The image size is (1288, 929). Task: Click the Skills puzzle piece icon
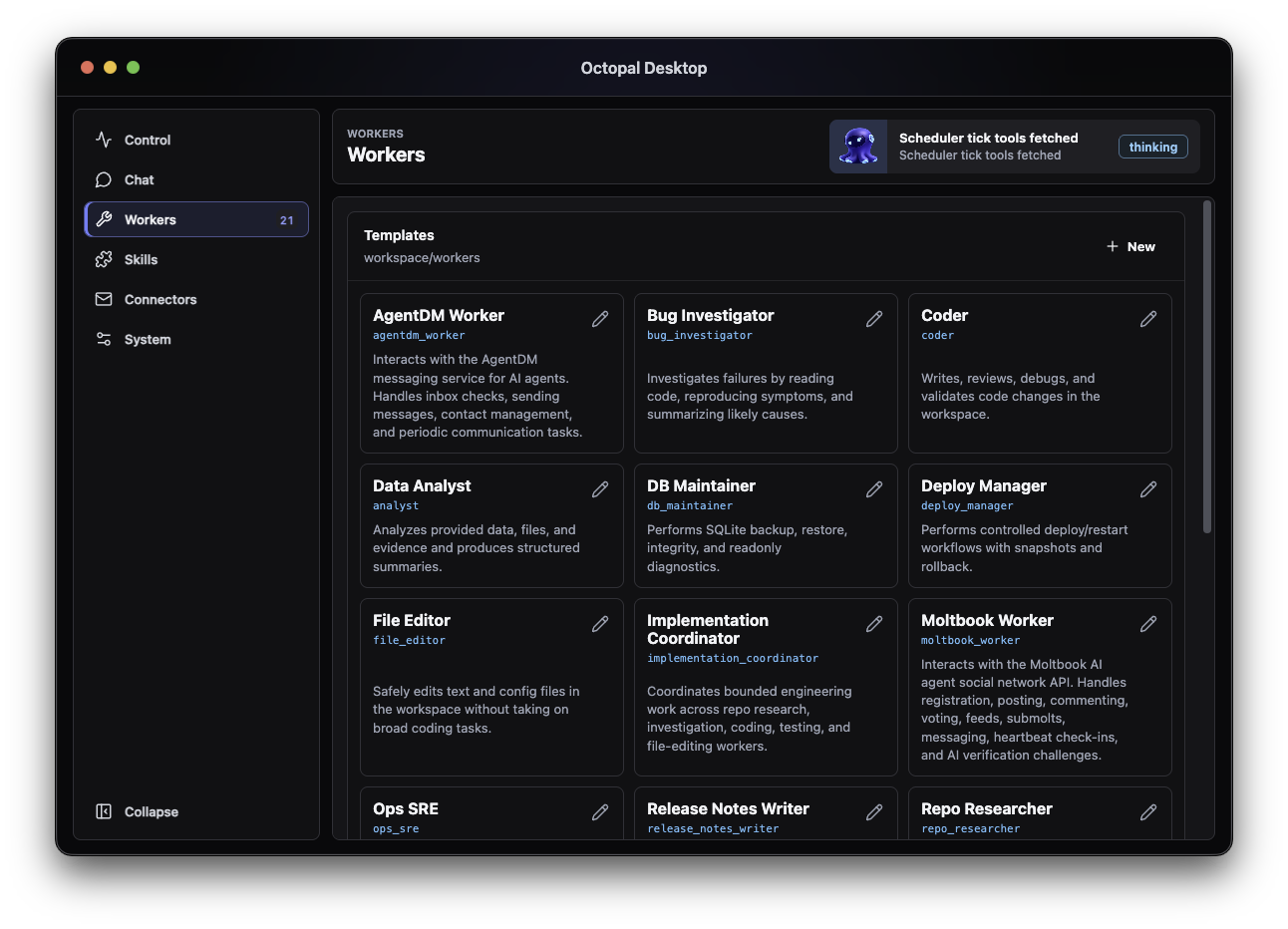[x=104, y=259]
